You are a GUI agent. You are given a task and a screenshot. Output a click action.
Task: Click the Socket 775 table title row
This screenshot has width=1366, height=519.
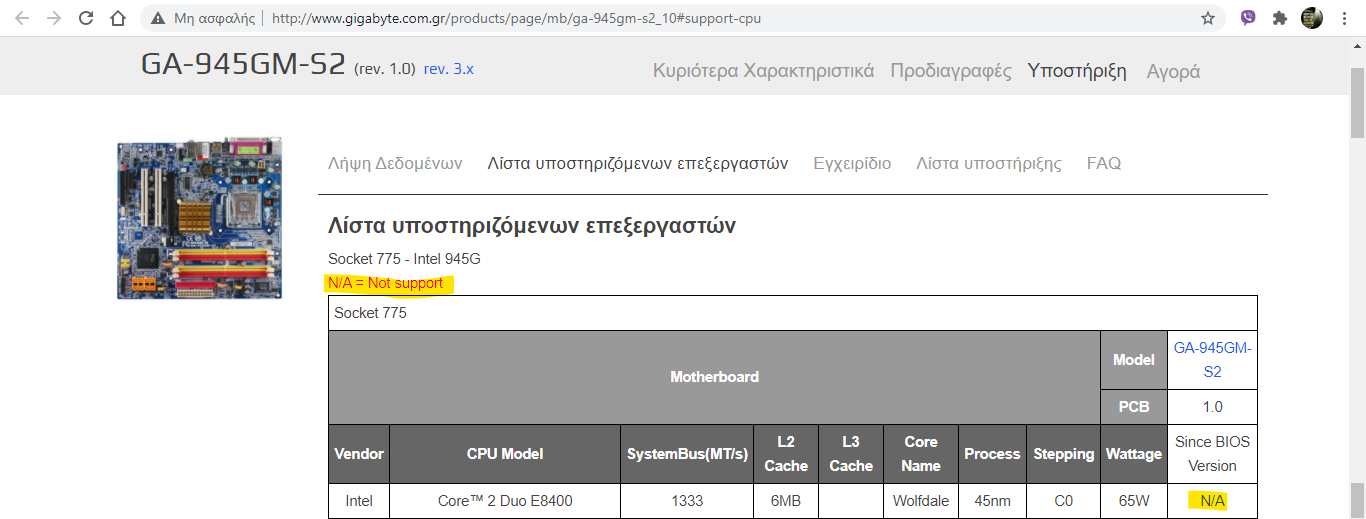[793, 313]
